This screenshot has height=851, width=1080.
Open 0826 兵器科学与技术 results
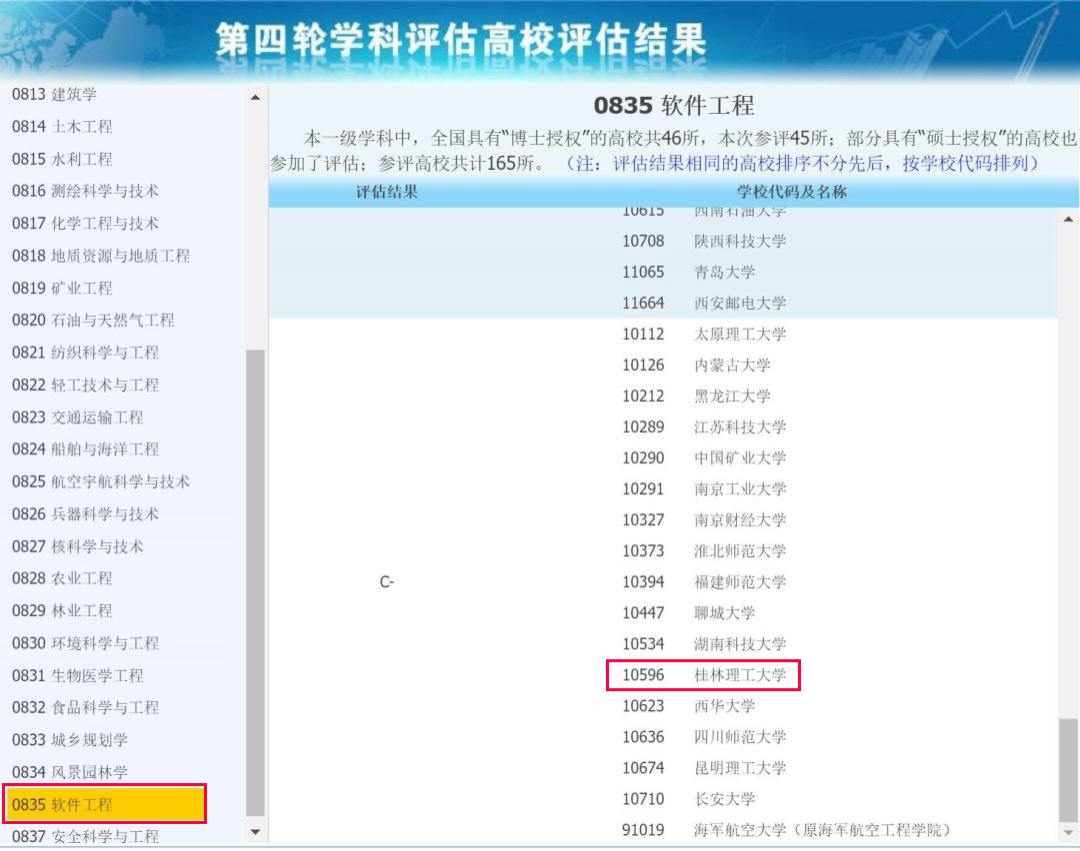(85, 514)
